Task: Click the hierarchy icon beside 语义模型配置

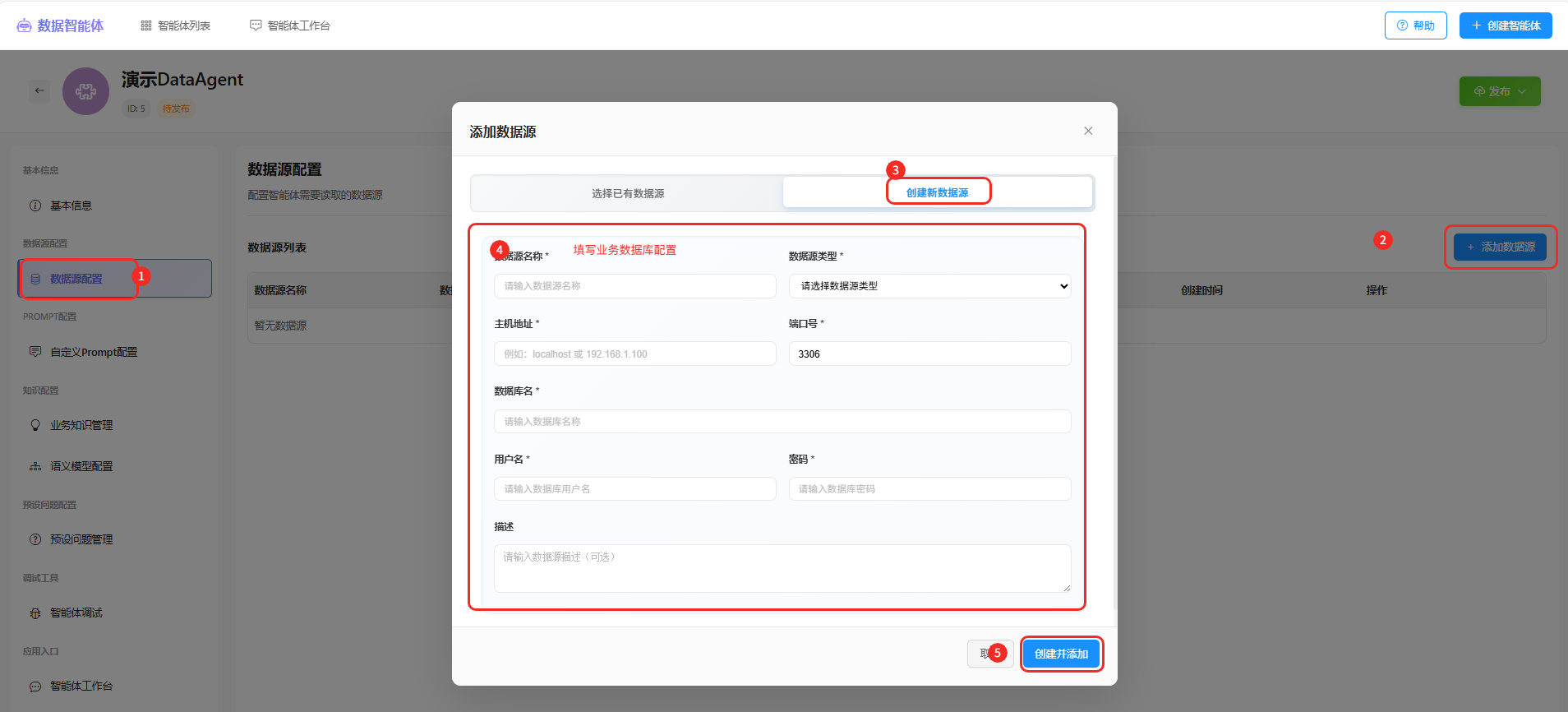Action: (x=35, y=466)
